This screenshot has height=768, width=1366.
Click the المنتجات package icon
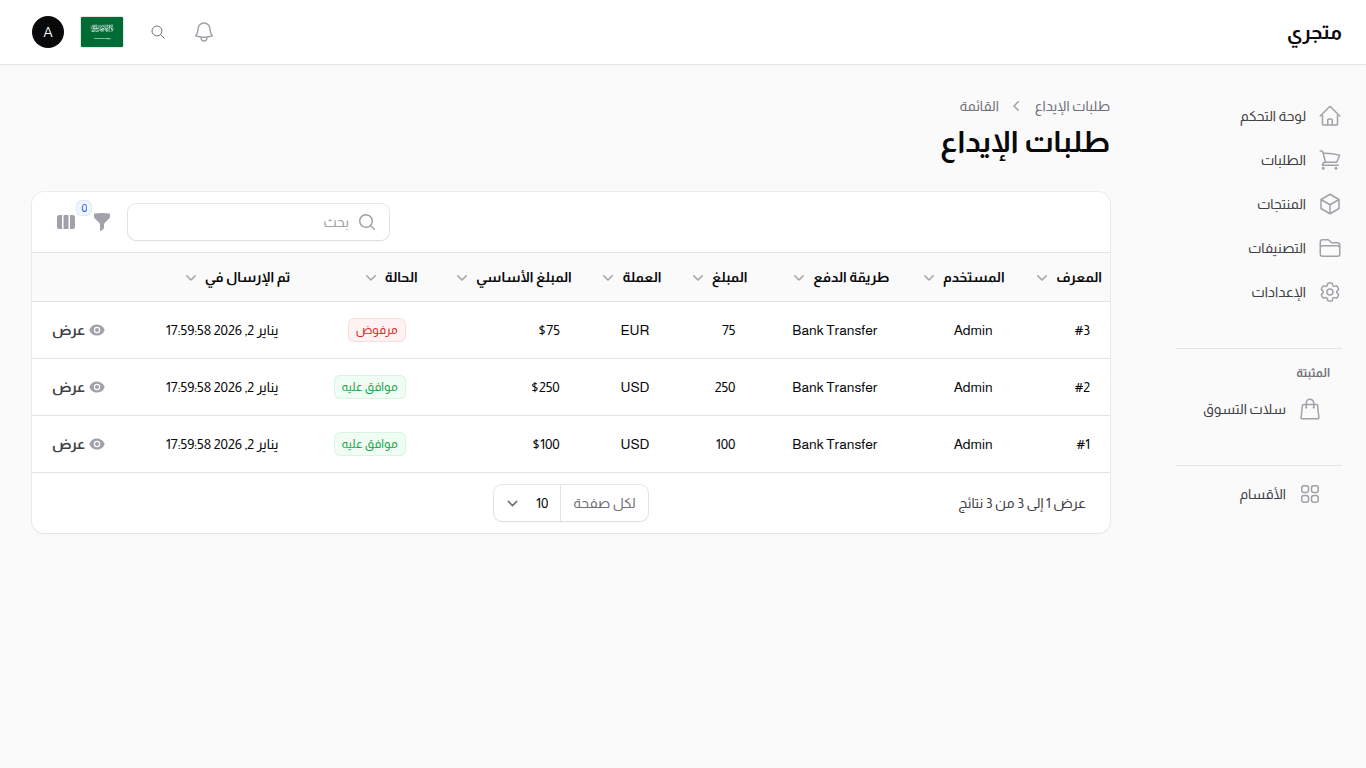(1330, 203)
